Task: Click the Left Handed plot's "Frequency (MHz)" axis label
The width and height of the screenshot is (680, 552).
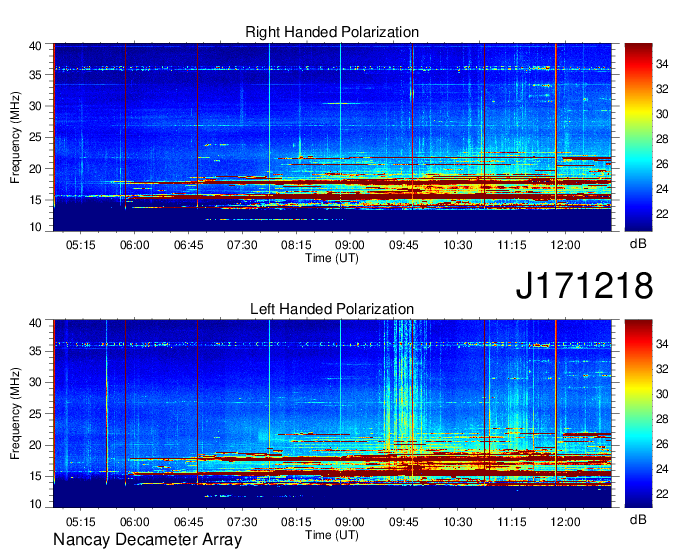Action: click(15, 414)
